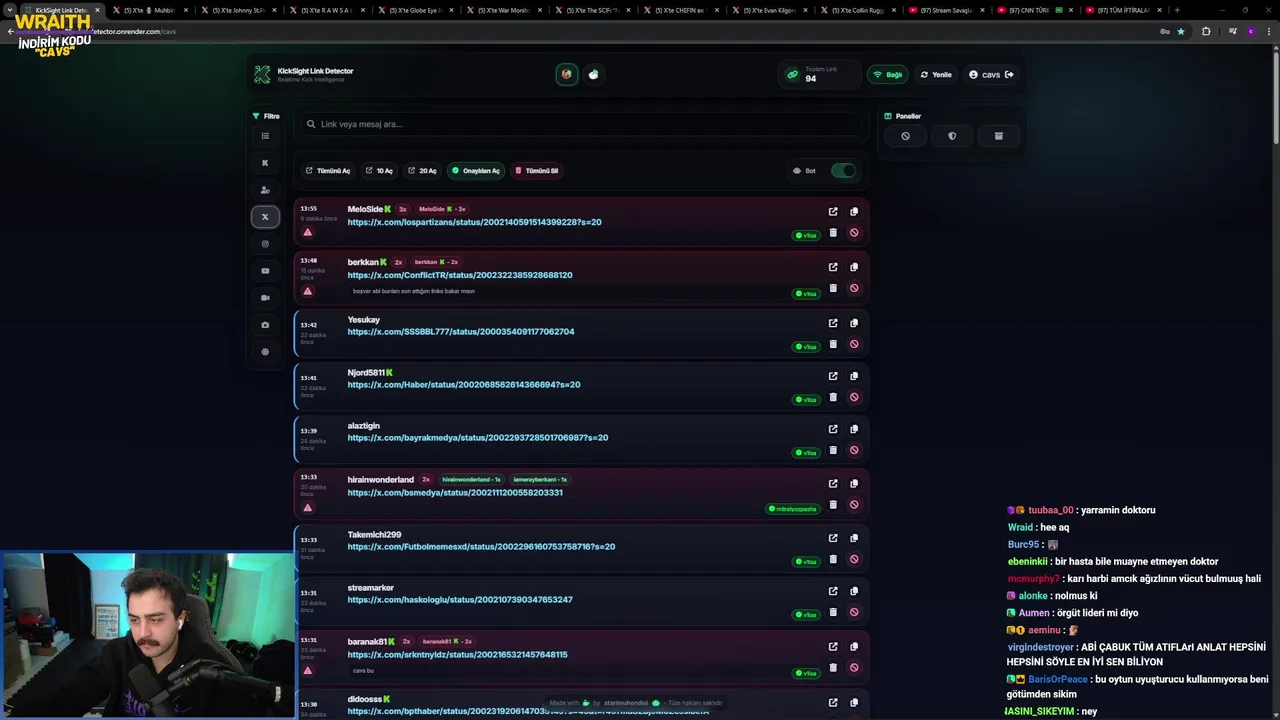Open browser extensions puzzle icon

coord(1206,31)
